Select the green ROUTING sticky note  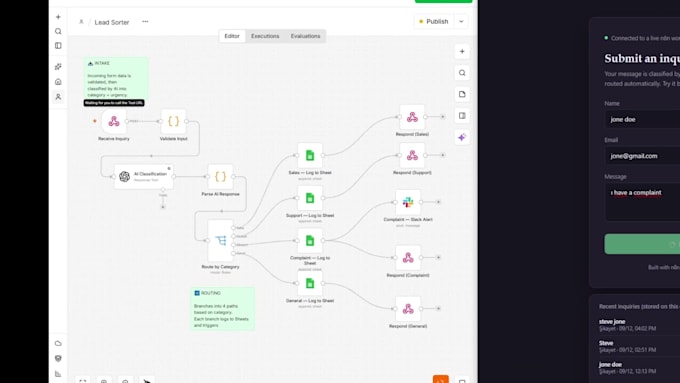(x=222, y=309)
